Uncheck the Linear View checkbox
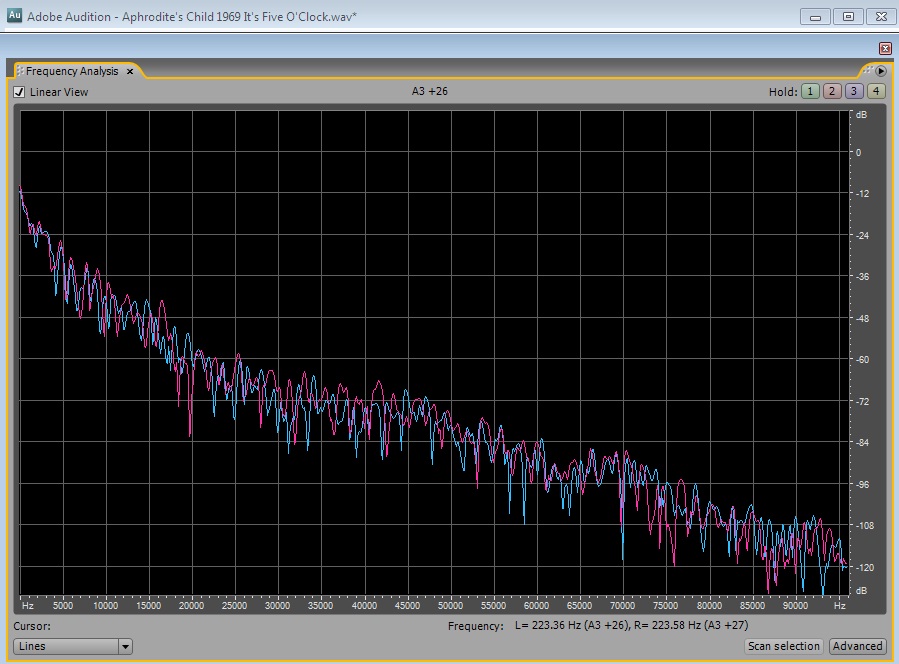 pos(19,92)
